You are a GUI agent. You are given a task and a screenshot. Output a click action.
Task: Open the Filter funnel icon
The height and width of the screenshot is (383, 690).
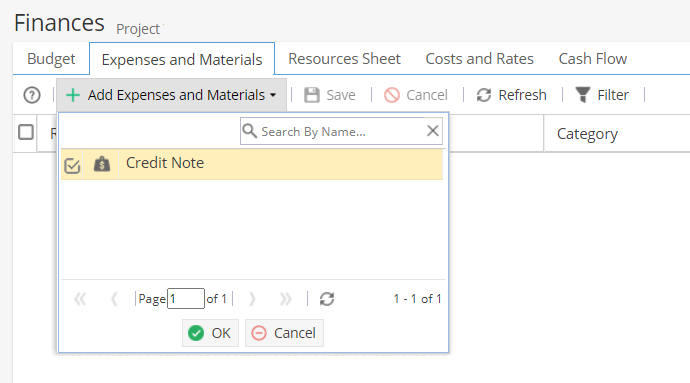[x=583, y=95]
